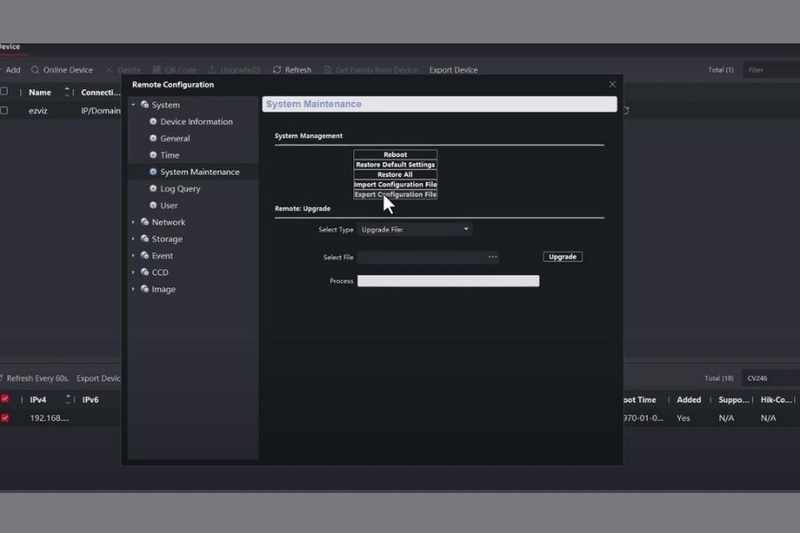
Task: Expand the Event tree node
Action: [134, 256]
